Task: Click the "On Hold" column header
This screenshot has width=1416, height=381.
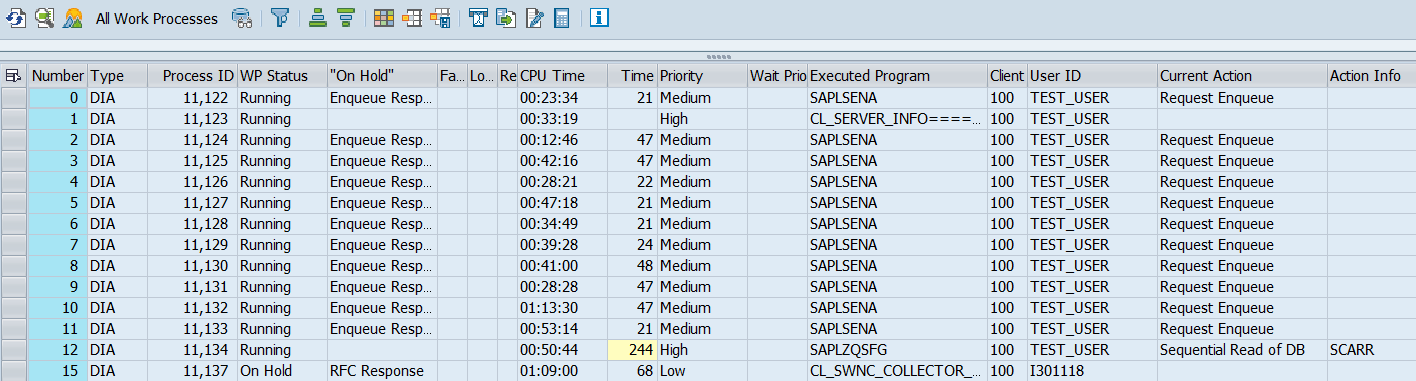Action: point(382,76)
